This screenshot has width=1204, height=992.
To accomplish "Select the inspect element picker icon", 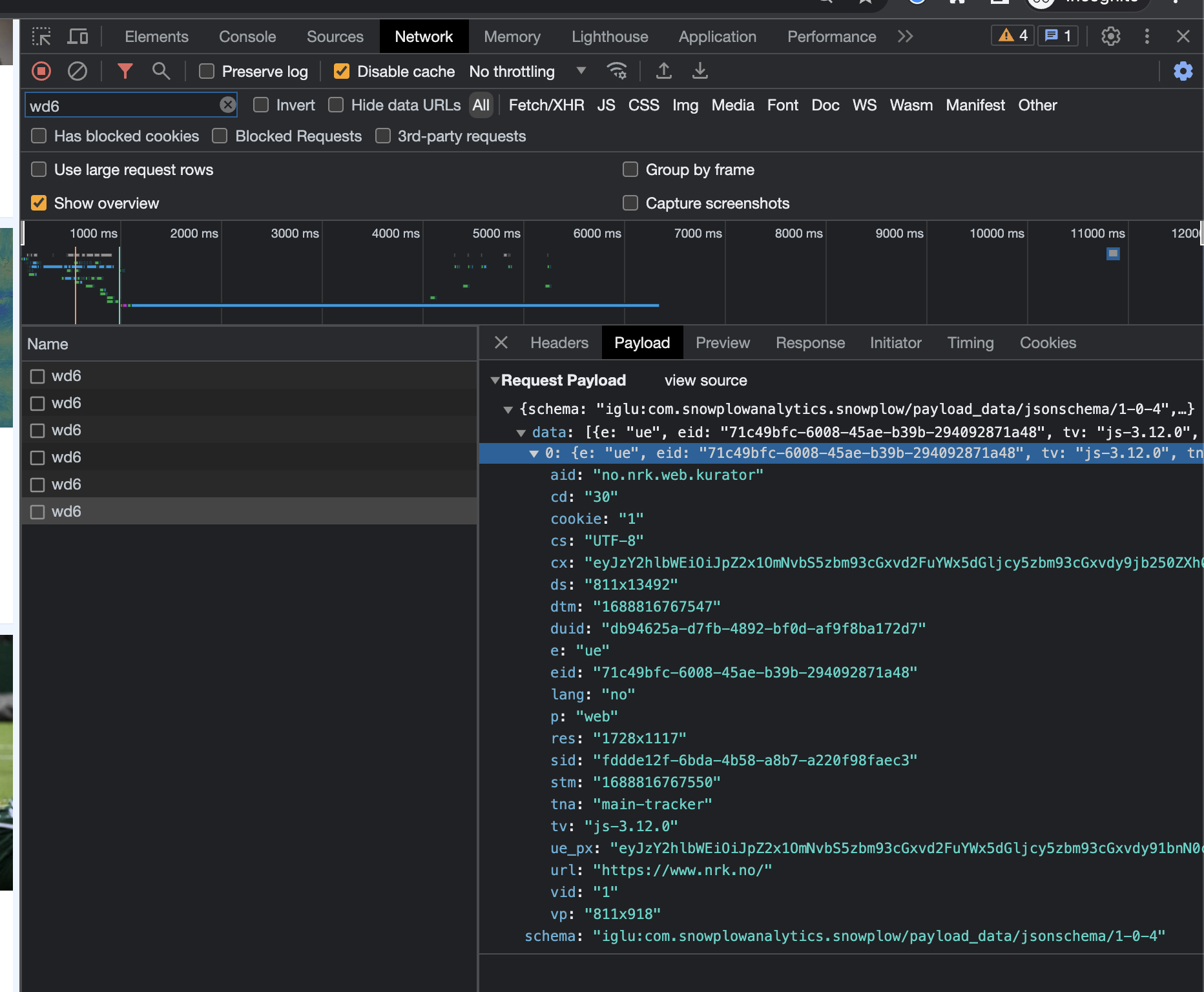I will pos(41,37).
